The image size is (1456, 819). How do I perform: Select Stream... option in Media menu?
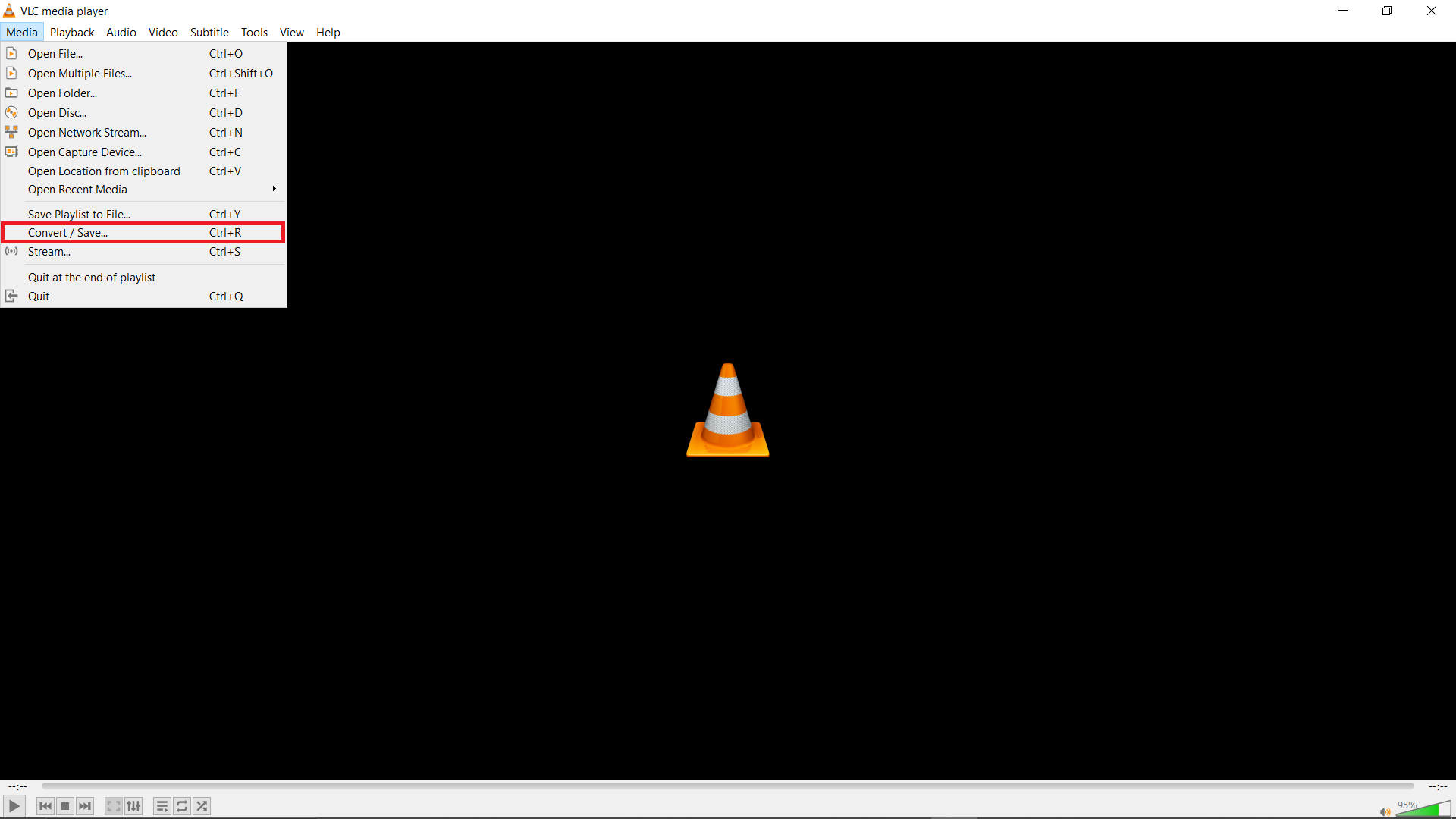pos(49,251)
